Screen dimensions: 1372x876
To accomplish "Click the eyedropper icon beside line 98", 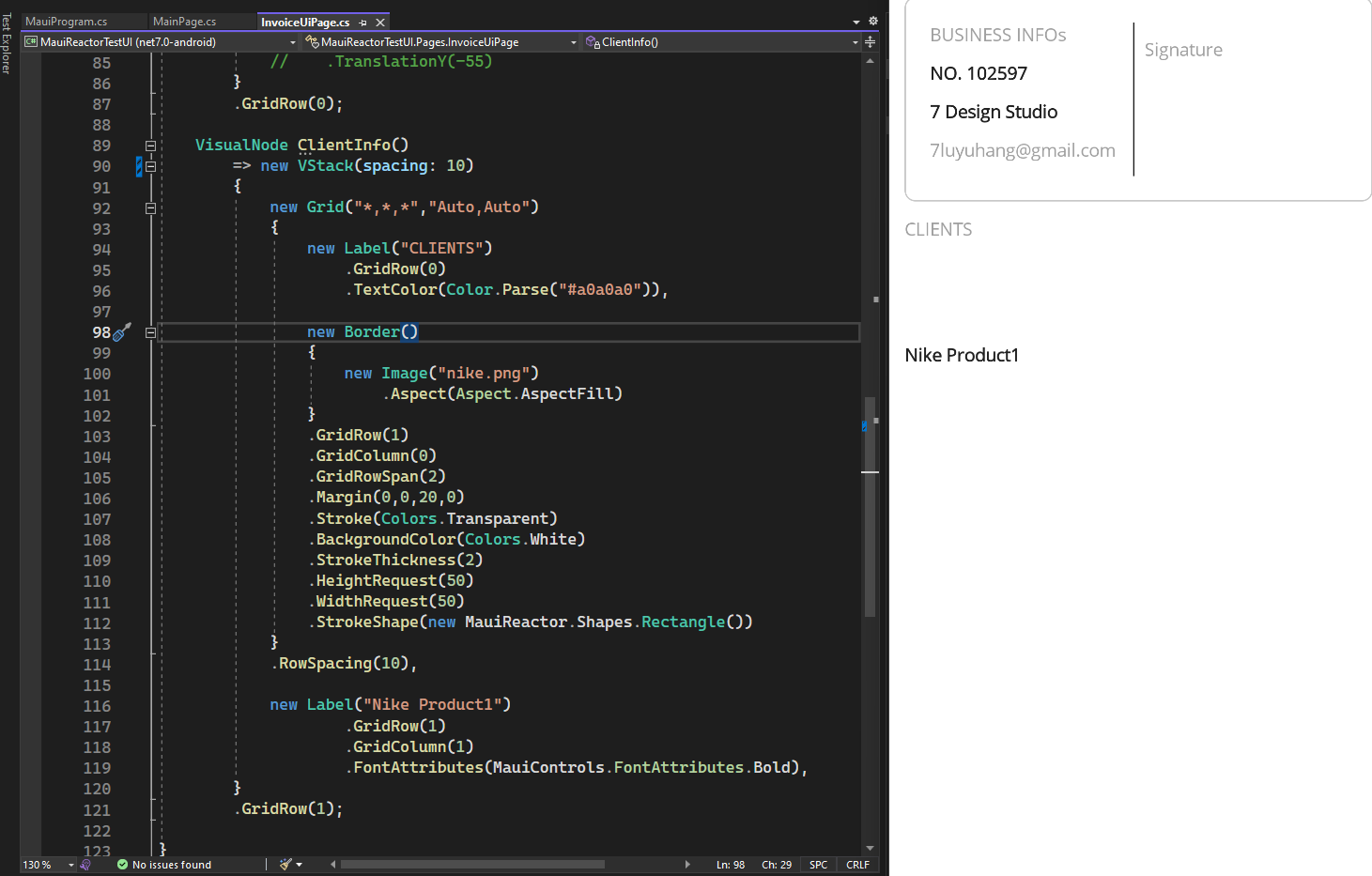I will [x=121, y=331].
